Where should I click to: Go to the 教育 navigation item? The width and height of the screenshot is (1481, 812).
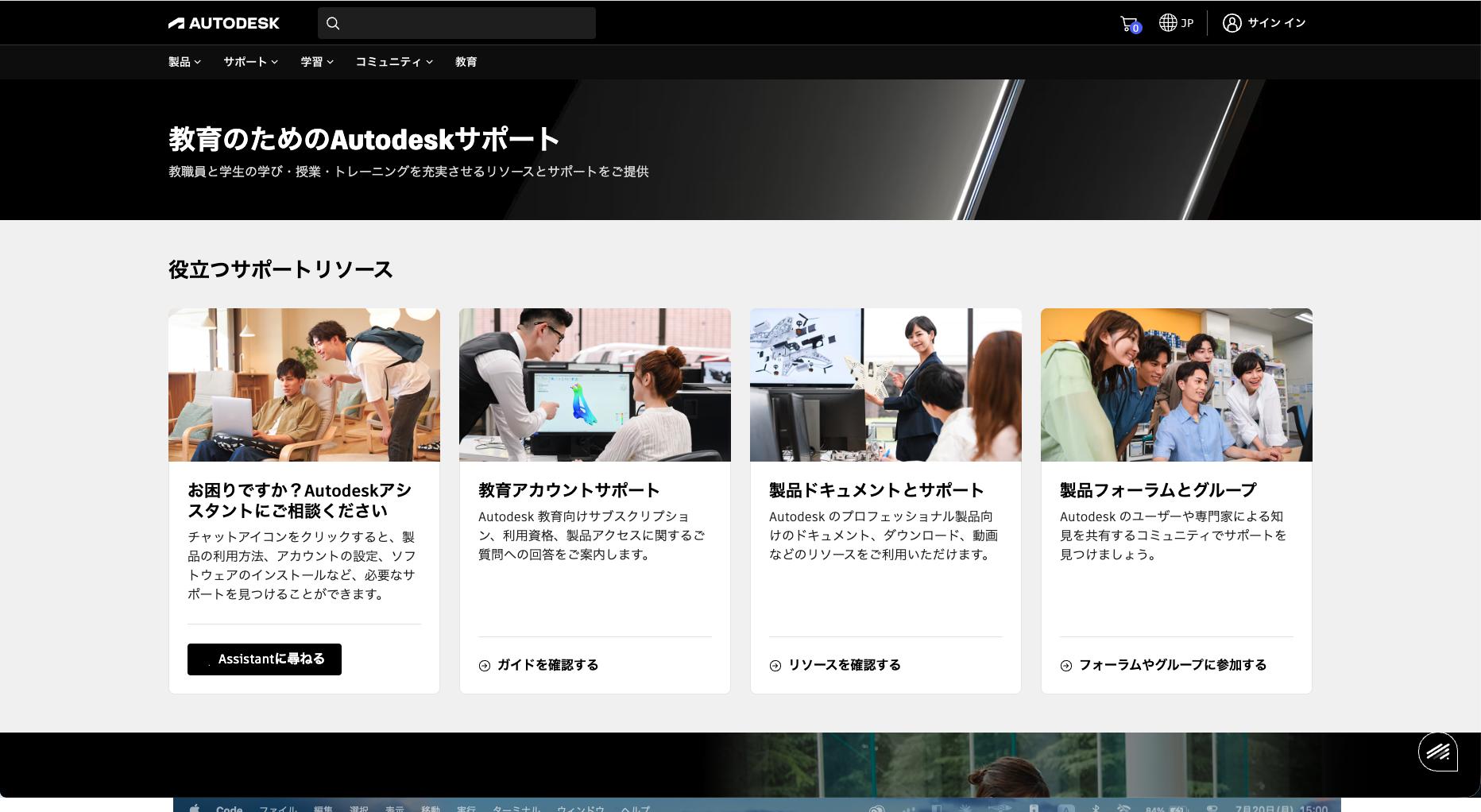(466, 62)
